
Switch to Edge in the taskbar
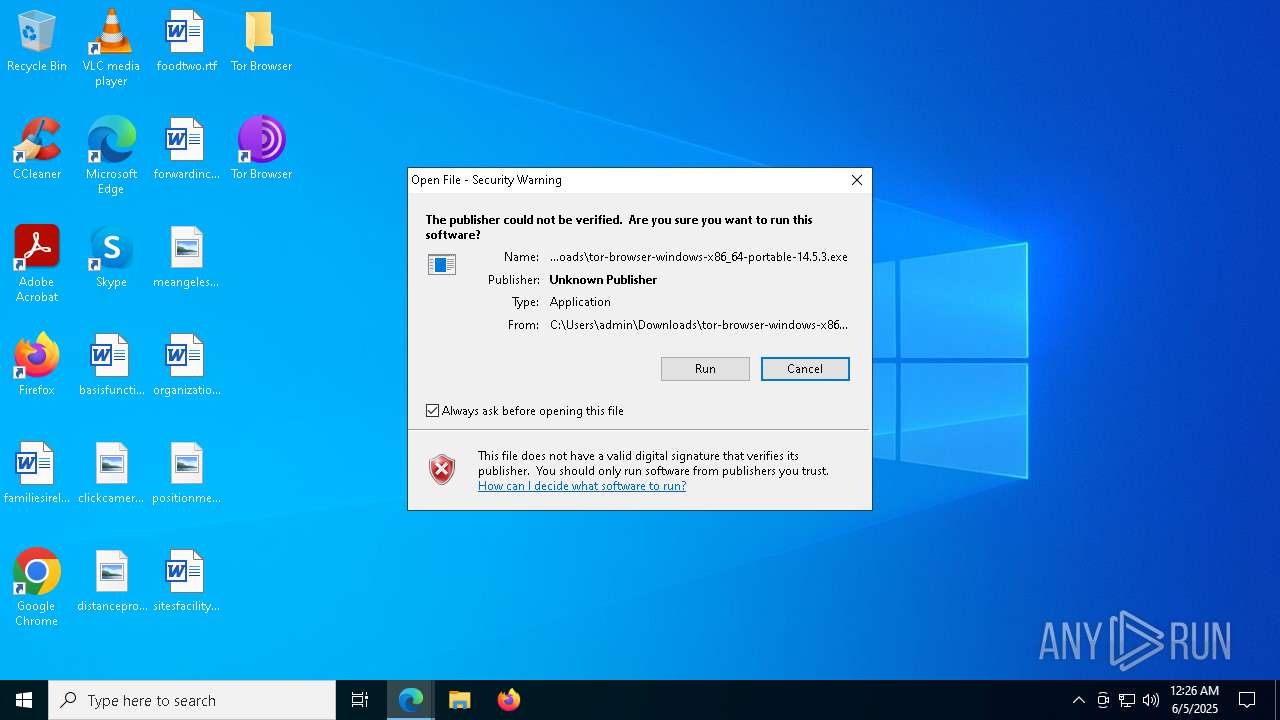411,700
